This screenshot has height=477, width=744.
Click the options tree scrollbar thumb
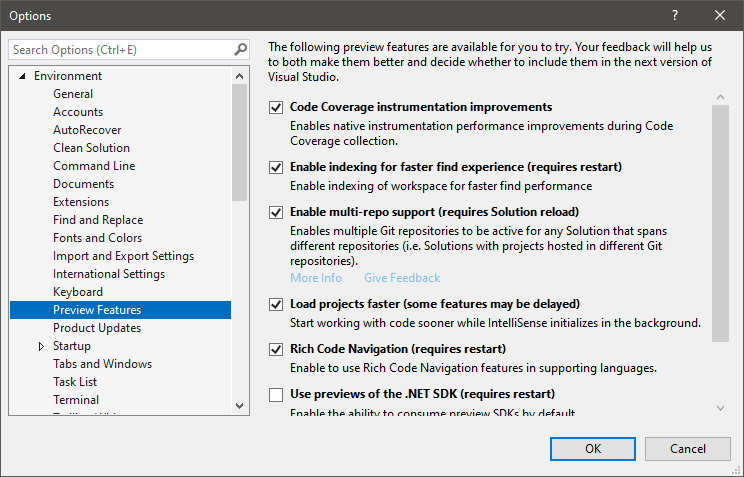(240, 142)
